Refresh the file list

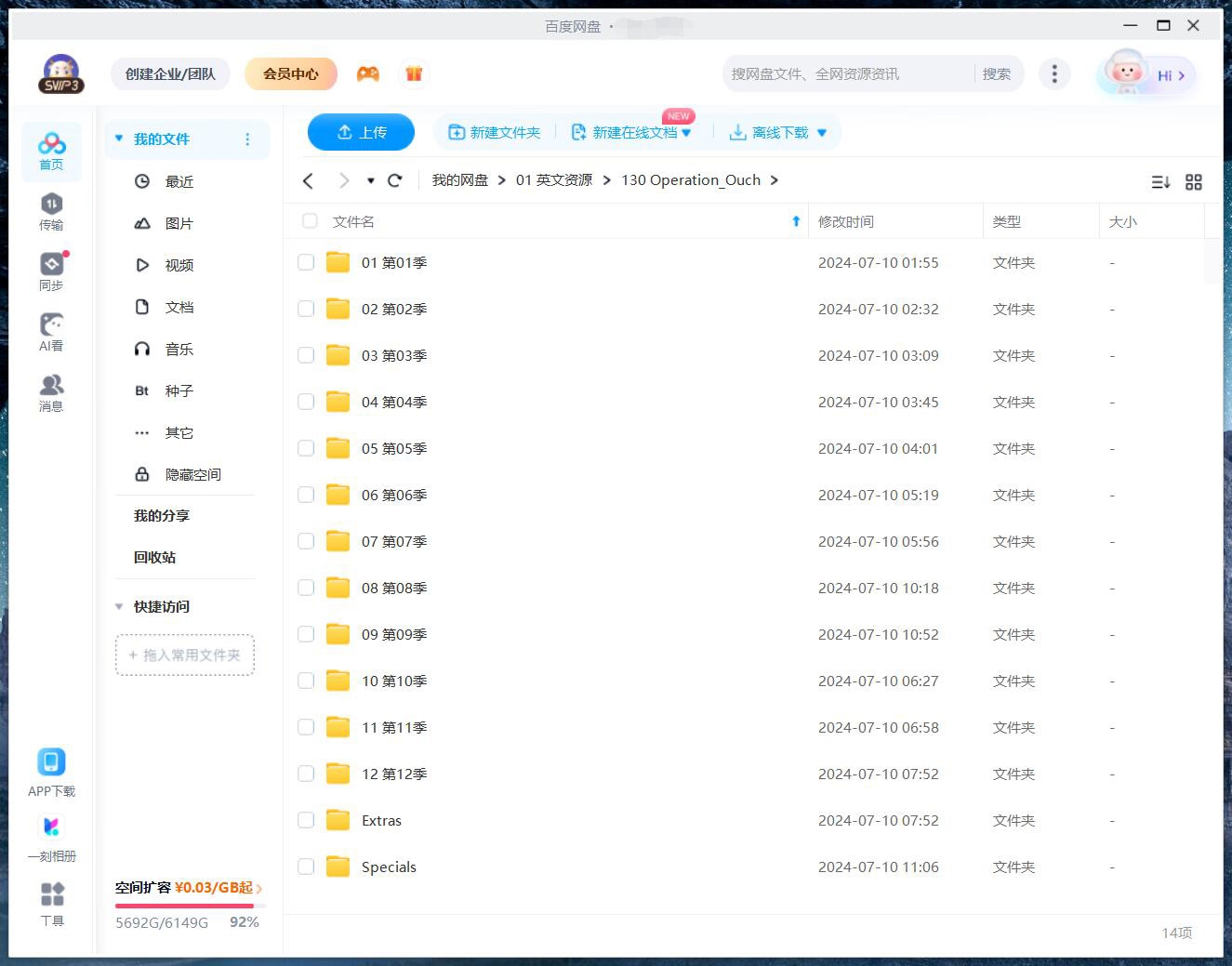coord(395,179)
